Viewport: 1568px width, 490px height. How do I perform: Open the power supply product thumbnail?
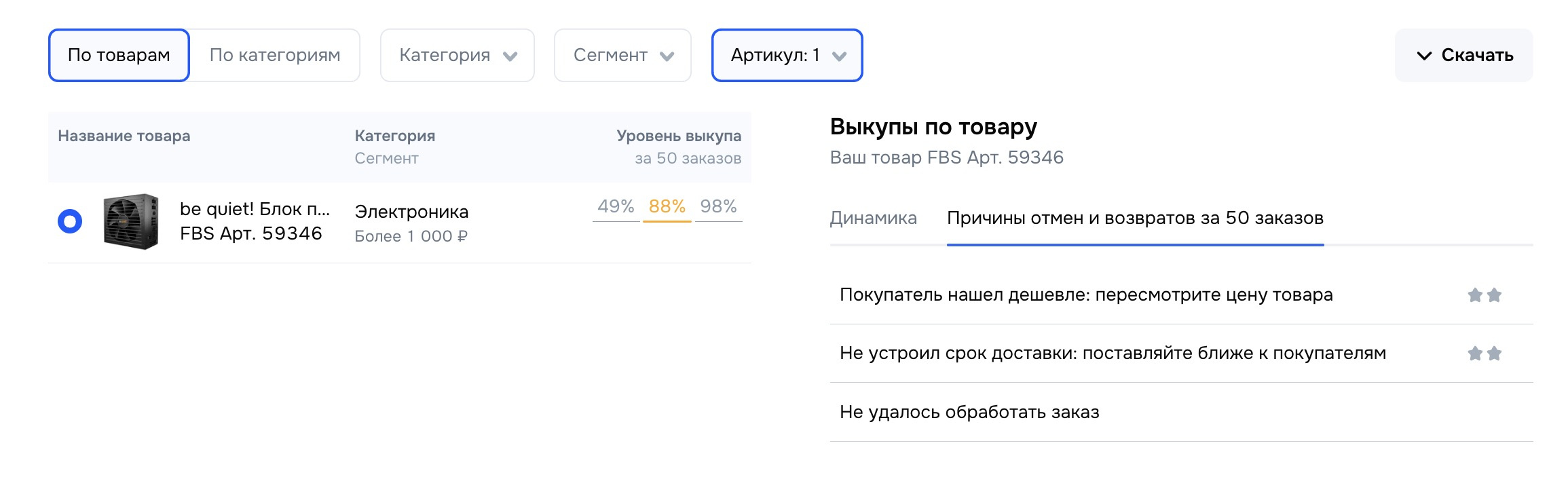click(131, 221)
